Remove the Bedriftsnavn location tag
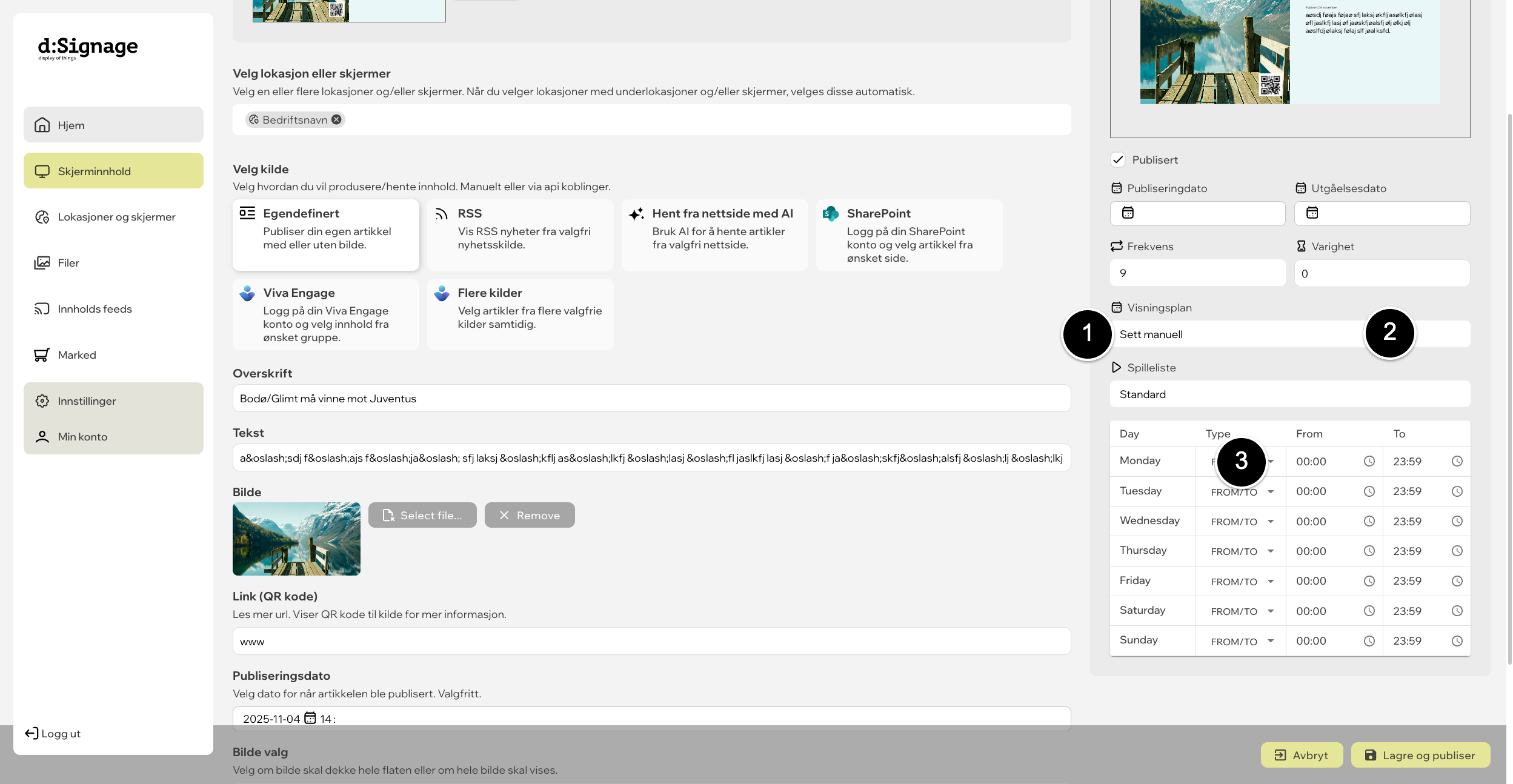1513x784 pixels. tap(336, 119)
